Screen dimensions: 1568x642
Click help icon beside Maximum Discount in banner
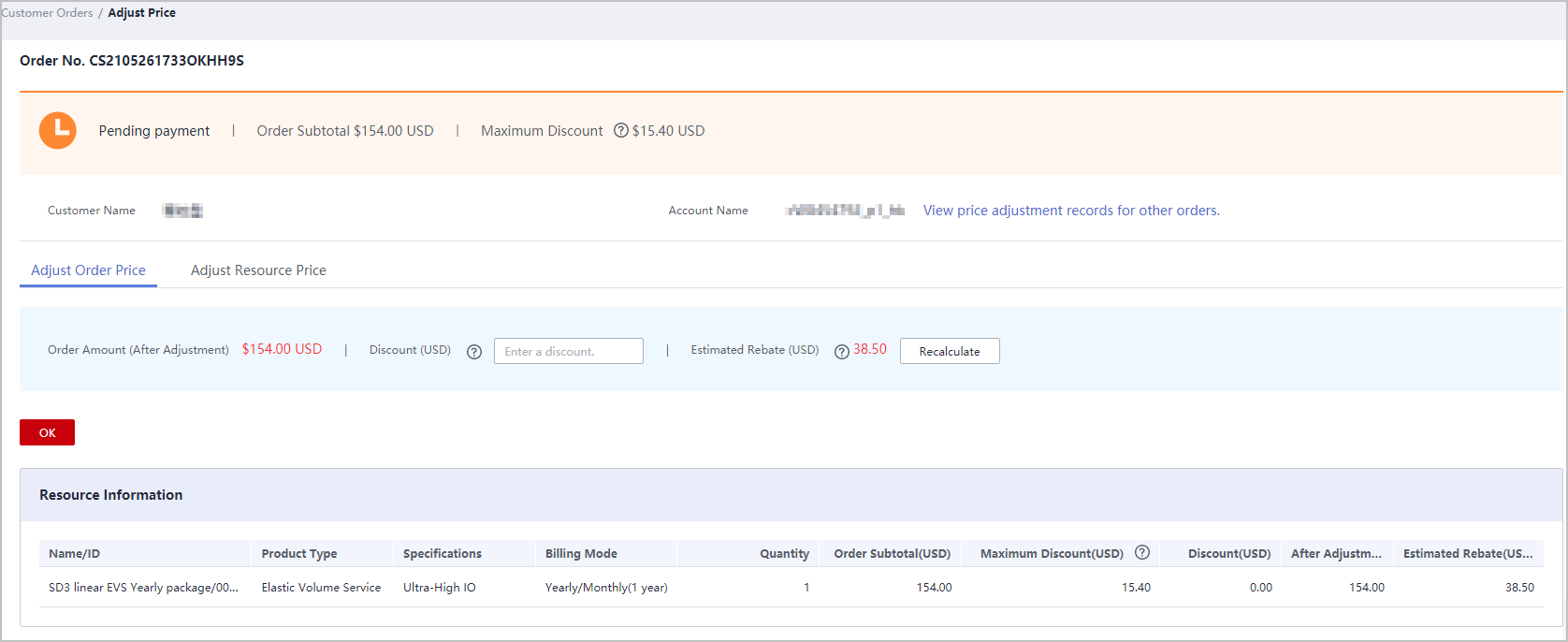tap(620, 131)
